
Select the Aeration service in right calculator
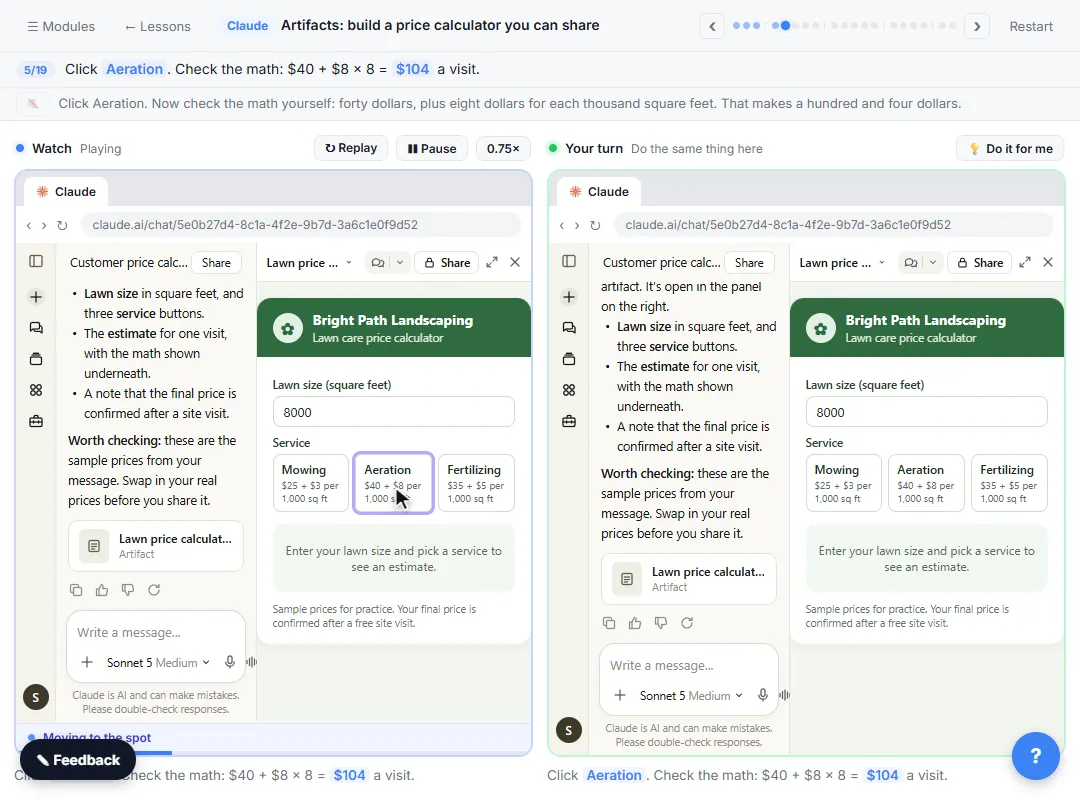pos(926,483)
